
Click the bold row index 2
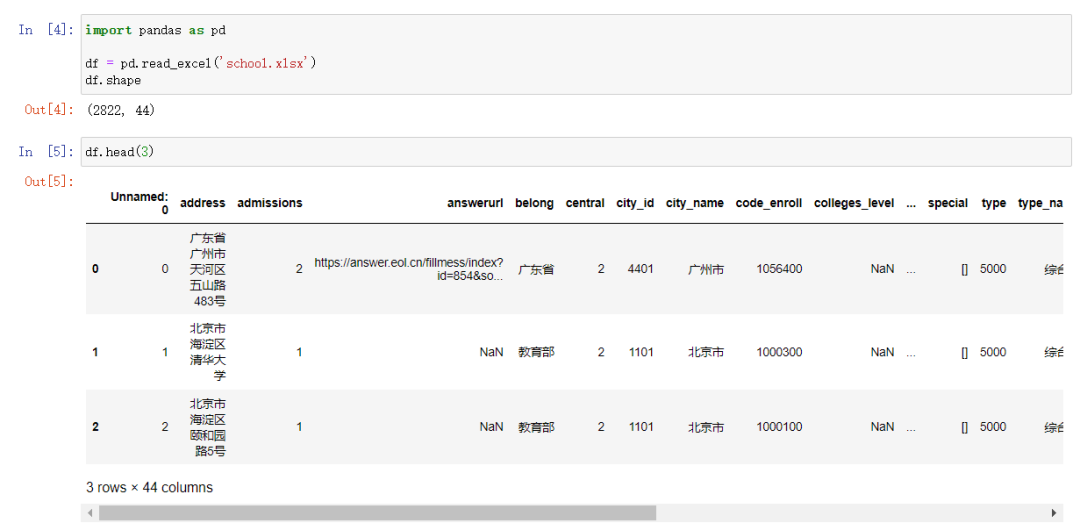click(95, 427)
